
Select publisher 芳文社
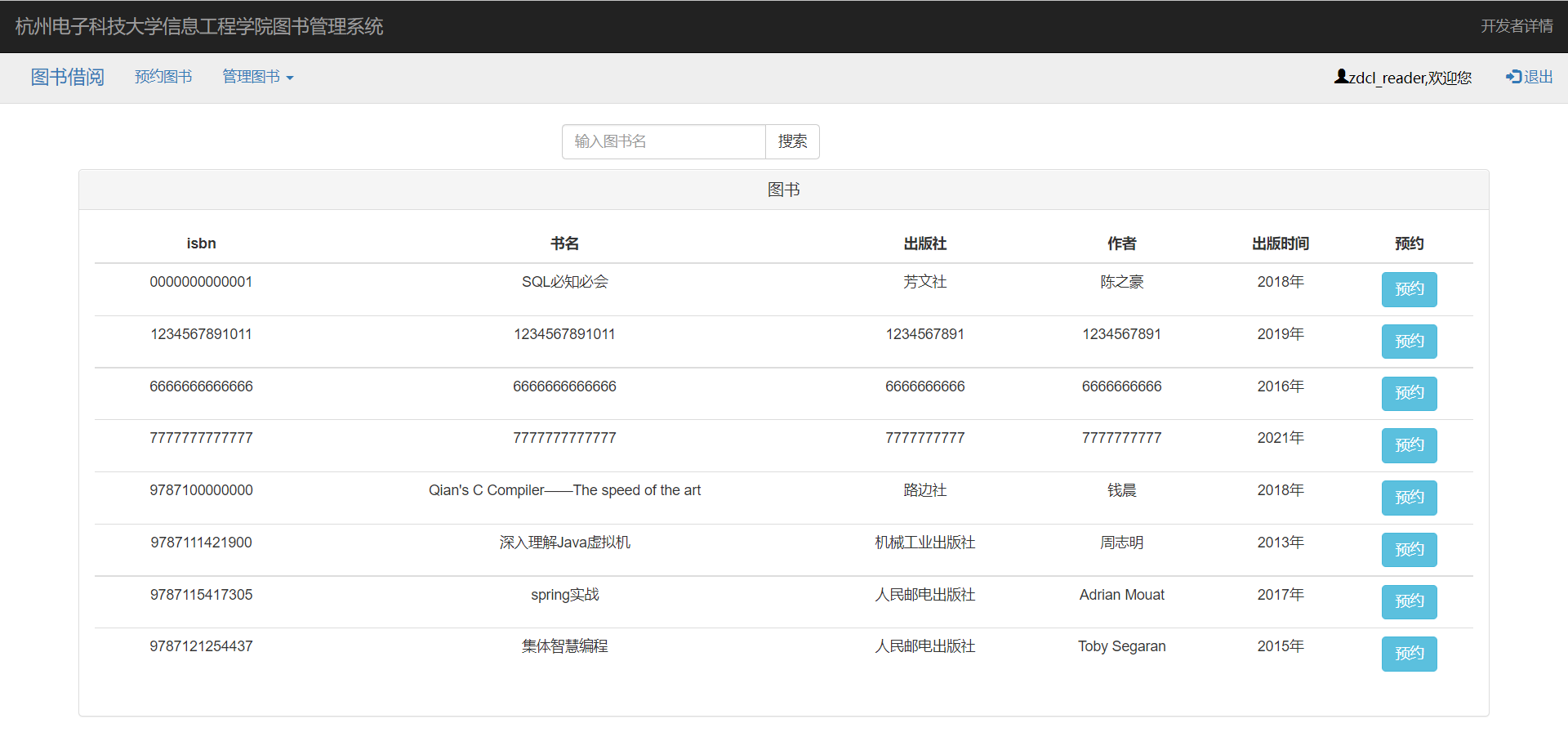tap(924, 282)
